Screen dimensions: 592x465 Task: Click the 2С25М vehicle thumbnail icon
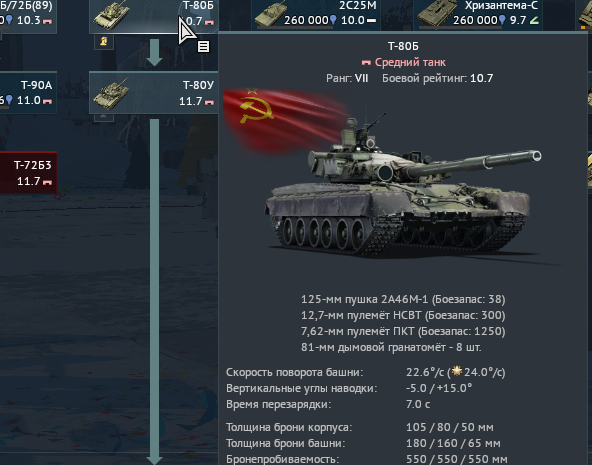point(269,15)
